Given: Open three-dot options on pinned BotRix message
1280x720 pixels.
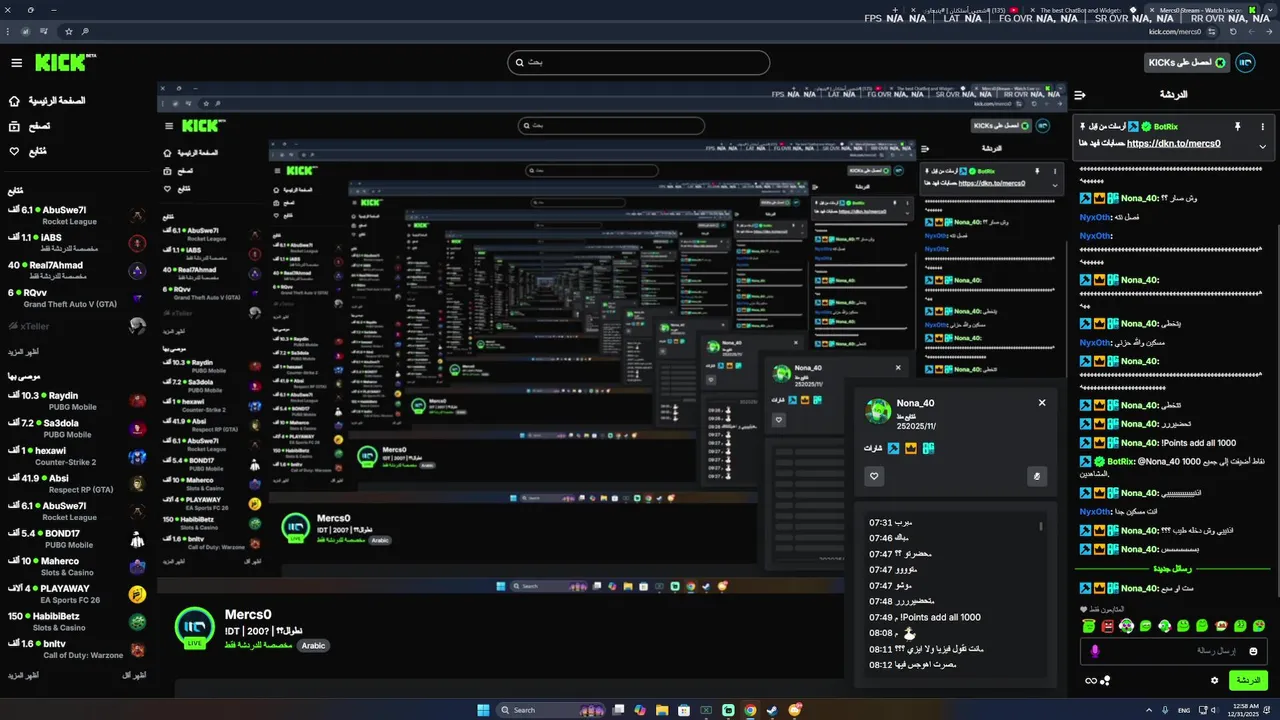Looking at the screenshot, I should click(x=1263, y=127).
